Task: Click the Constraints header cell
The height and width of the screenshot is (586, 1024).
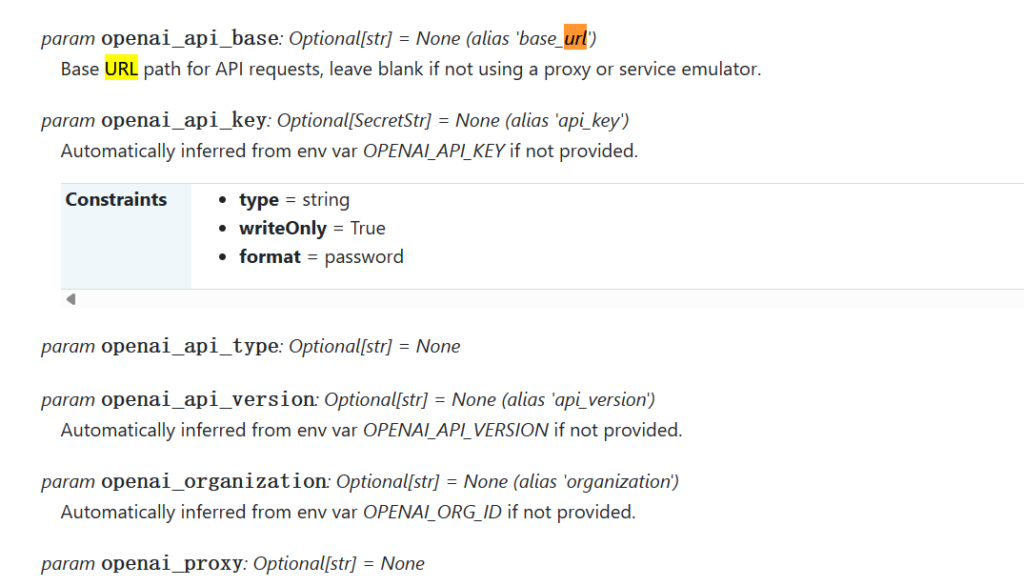Action: [116, 200]
